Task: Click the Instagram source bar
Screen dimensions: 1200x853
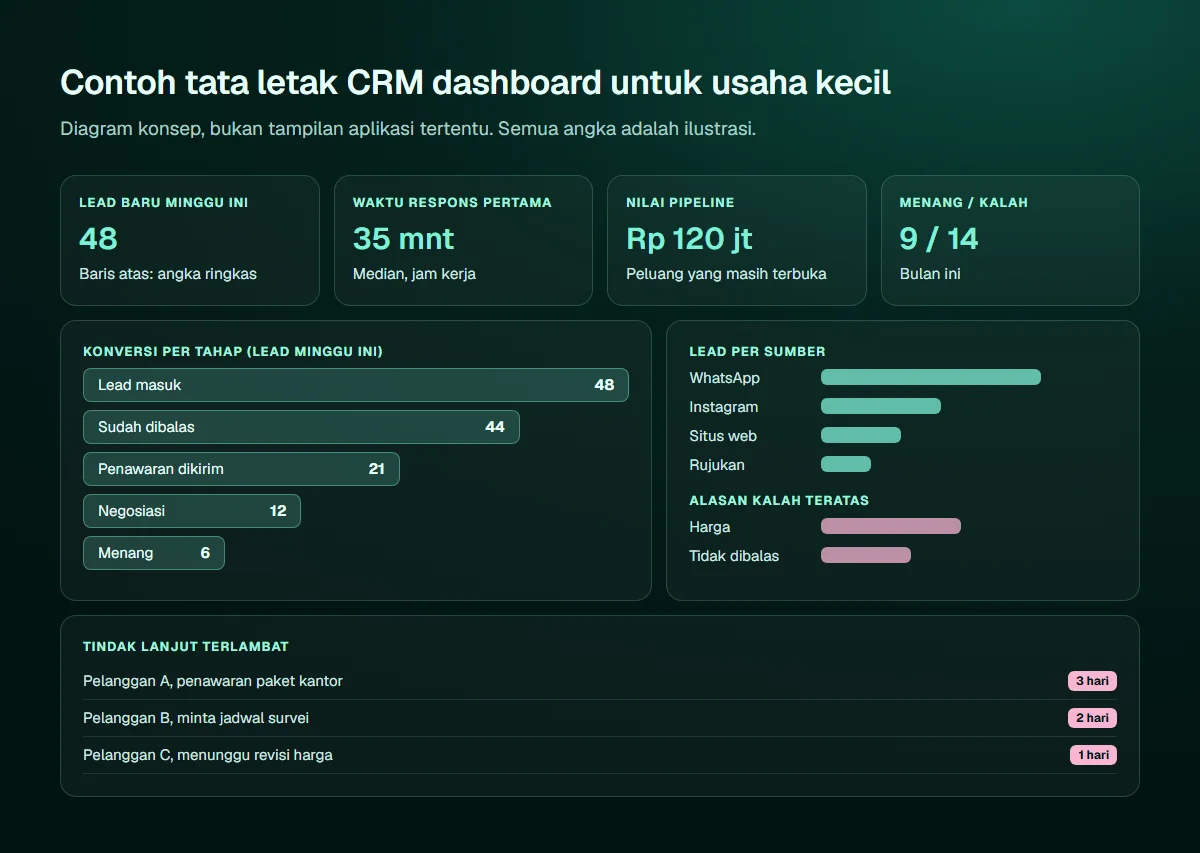Action: tap(881, 406)
